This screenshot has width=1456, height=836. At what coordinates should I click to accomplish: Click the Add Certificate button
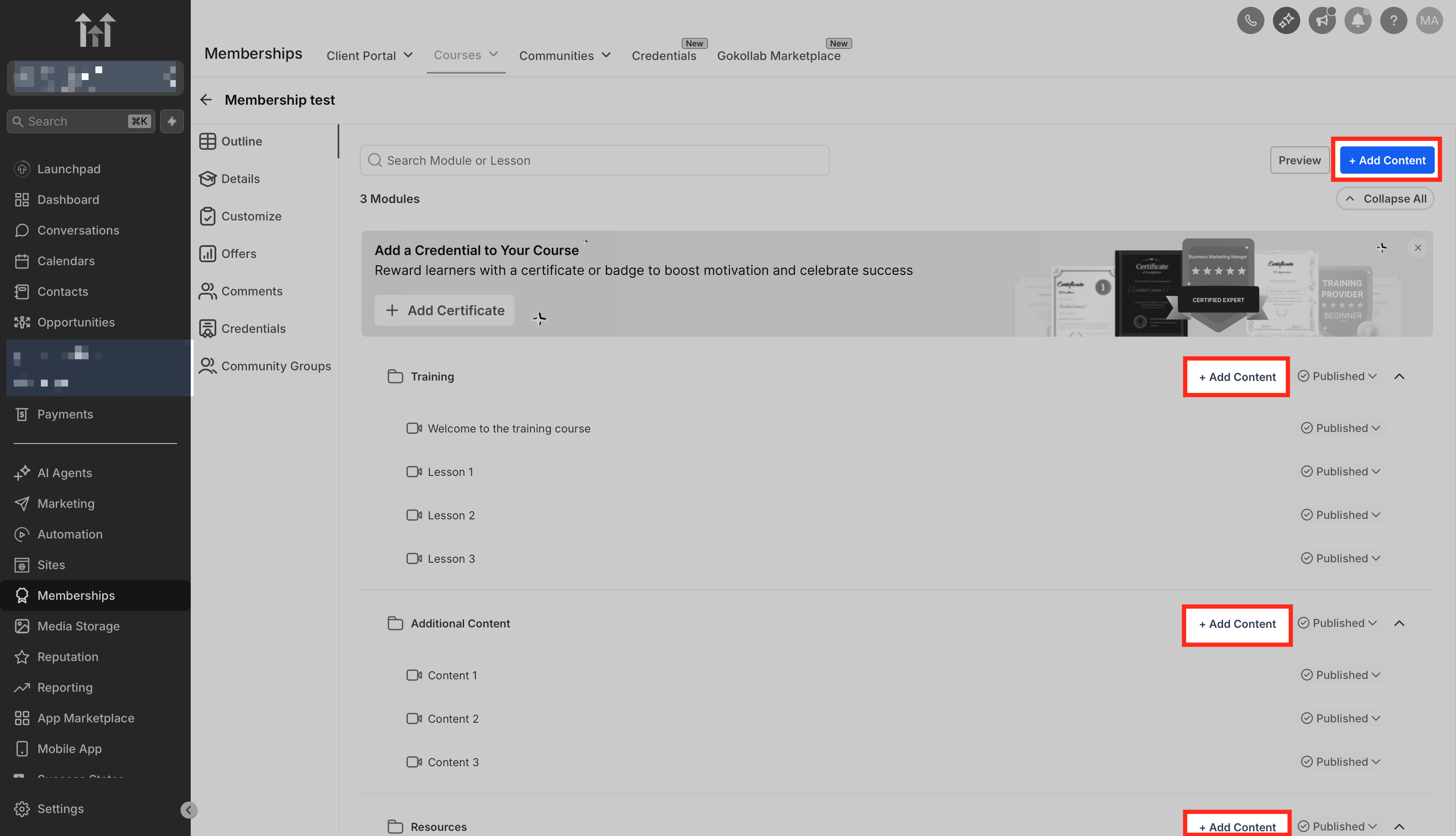(x=444, y=310)
